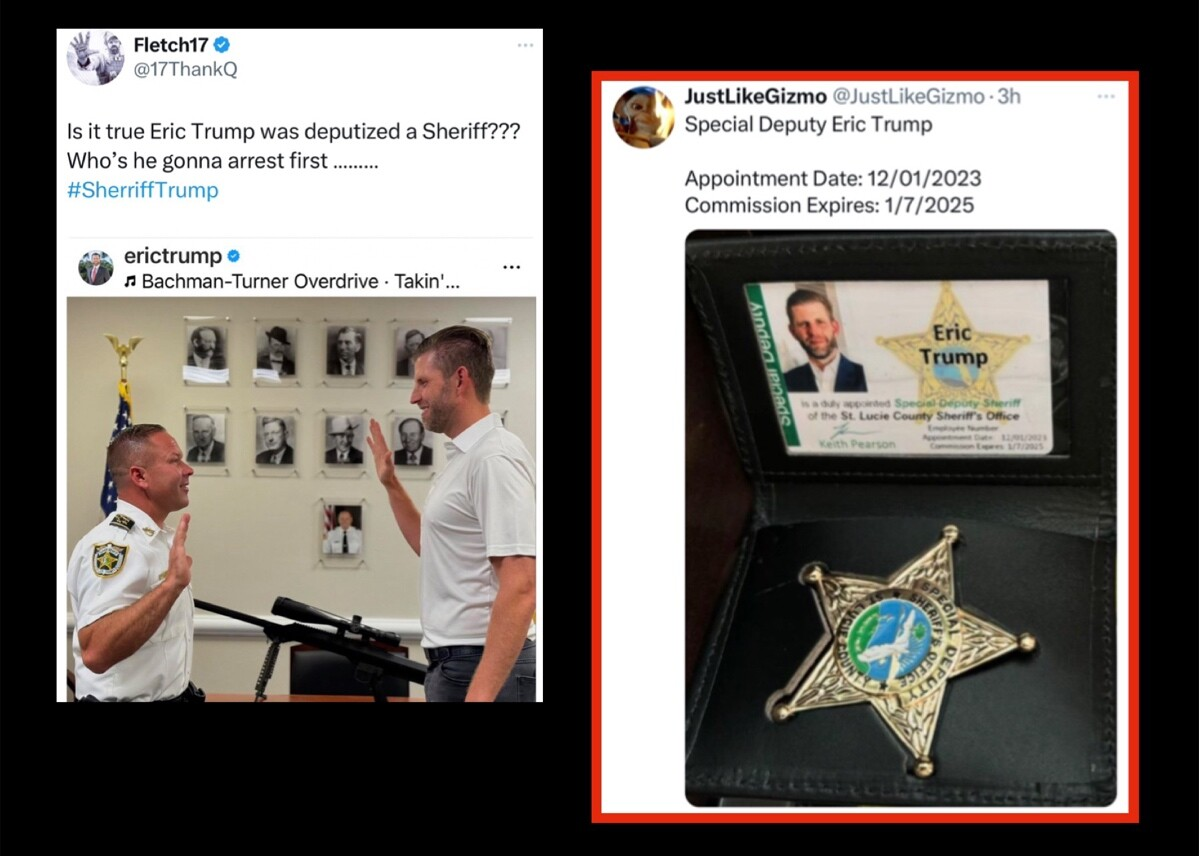Click the Fletch17 display name

pos(171,44)
